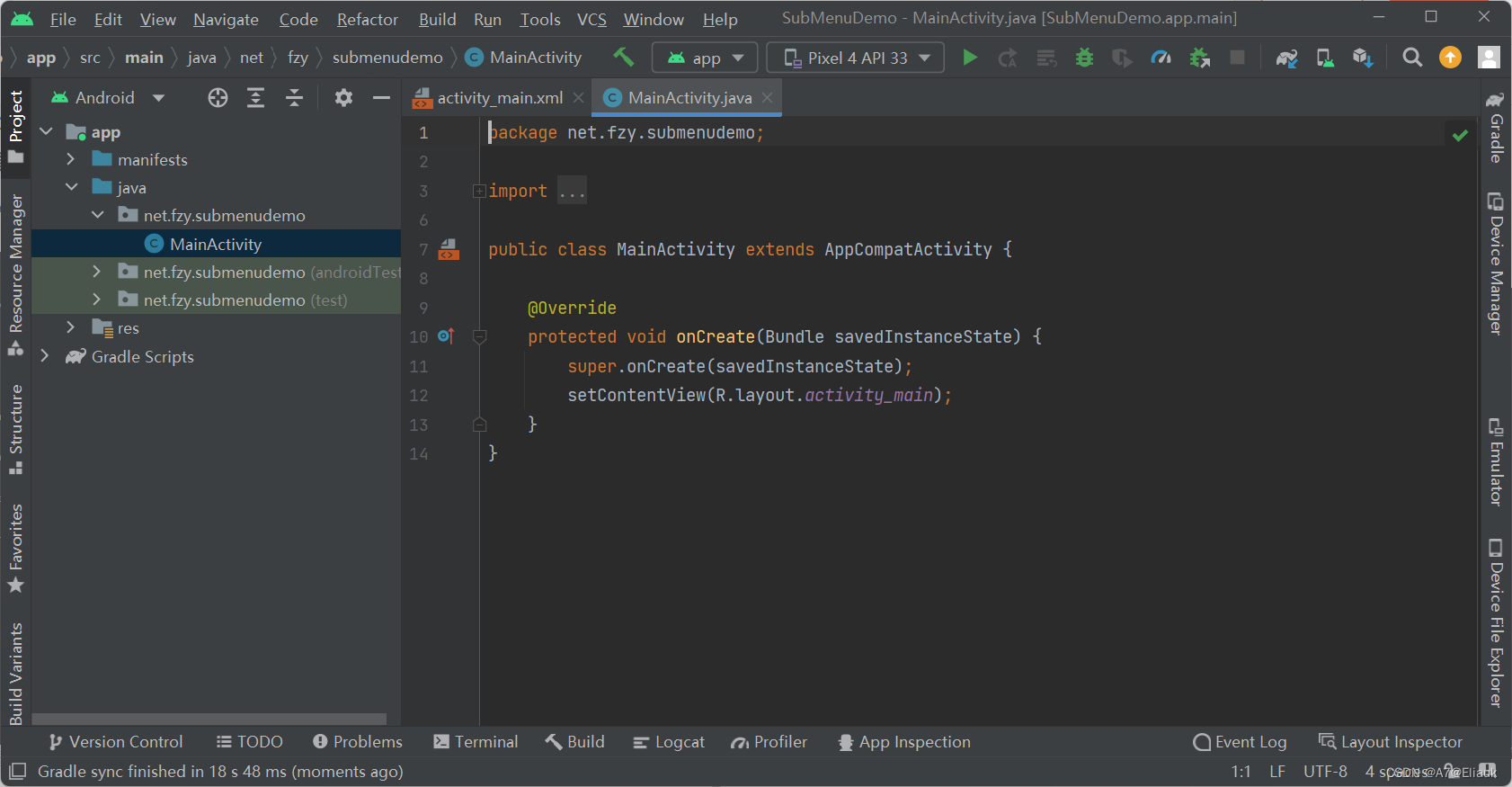The image size is (1512, 787).
Task: Toggle the Device File Explorer side panel
Action: (1495, 622)
